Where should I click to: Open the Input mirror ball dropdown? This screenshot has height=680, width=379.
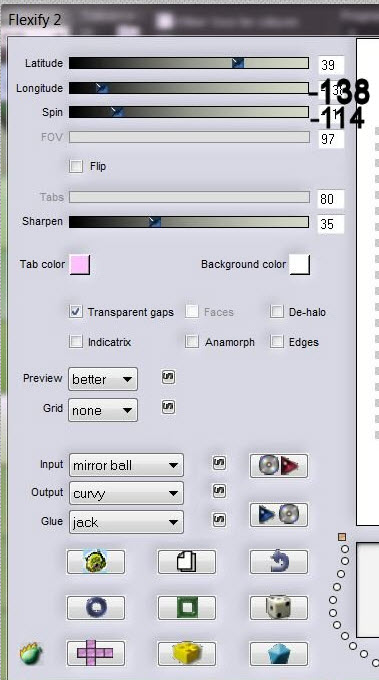[126, 465]
